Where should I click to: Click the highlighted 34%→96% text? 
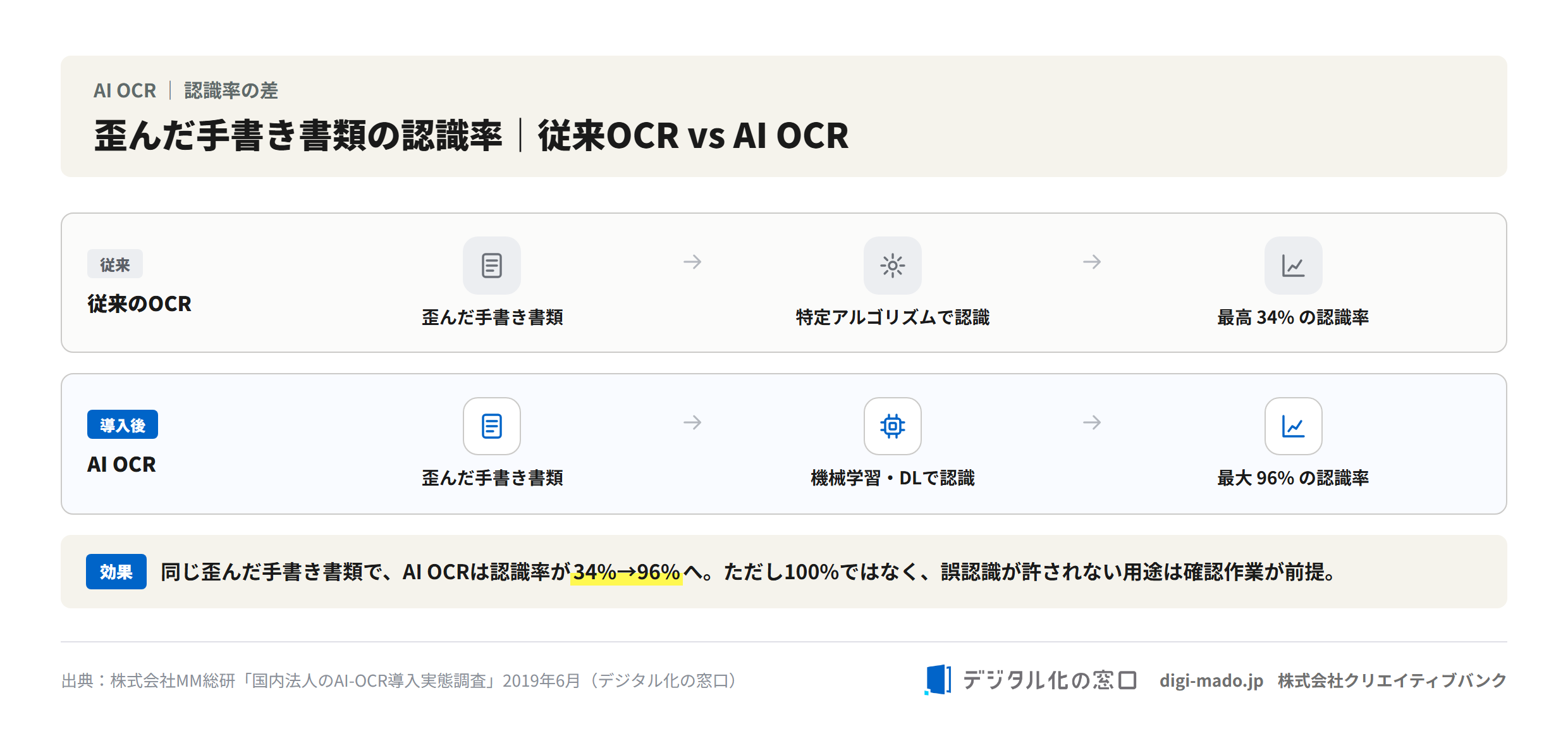626,572
